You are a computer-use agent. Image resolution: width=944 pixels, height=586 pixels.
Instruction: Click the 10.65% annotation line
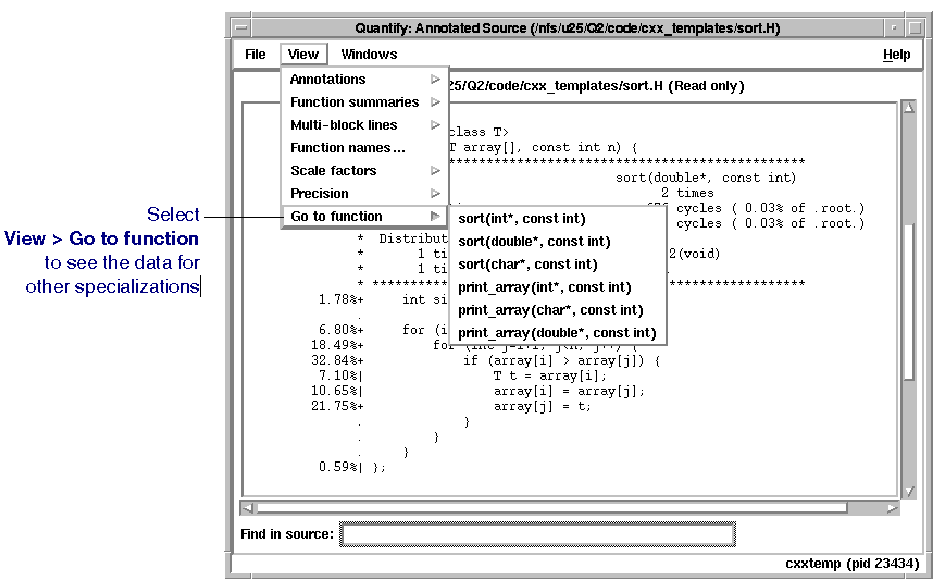tap(337, 391)
